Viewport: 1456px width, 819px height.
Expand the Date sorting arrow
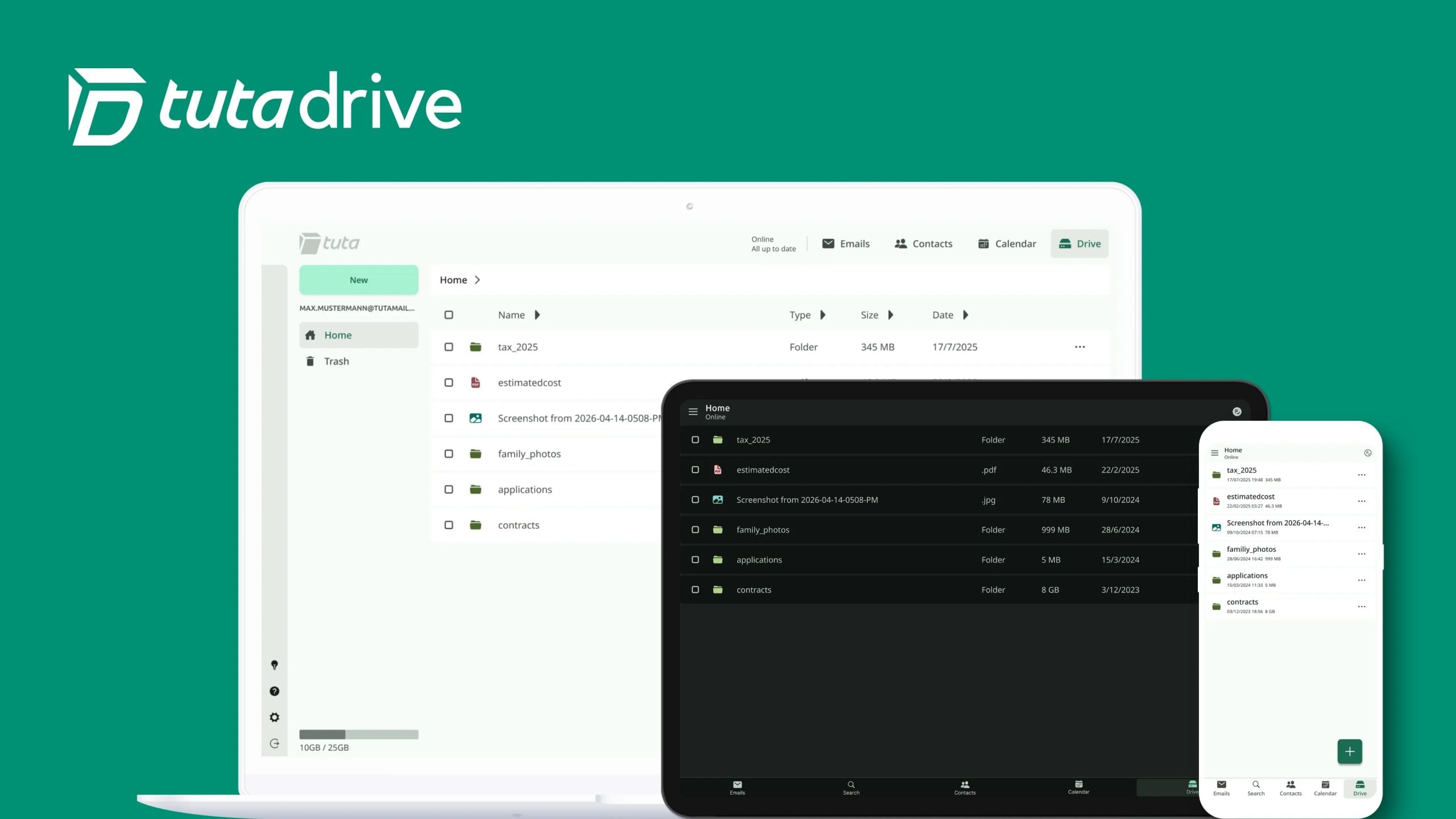965,315
